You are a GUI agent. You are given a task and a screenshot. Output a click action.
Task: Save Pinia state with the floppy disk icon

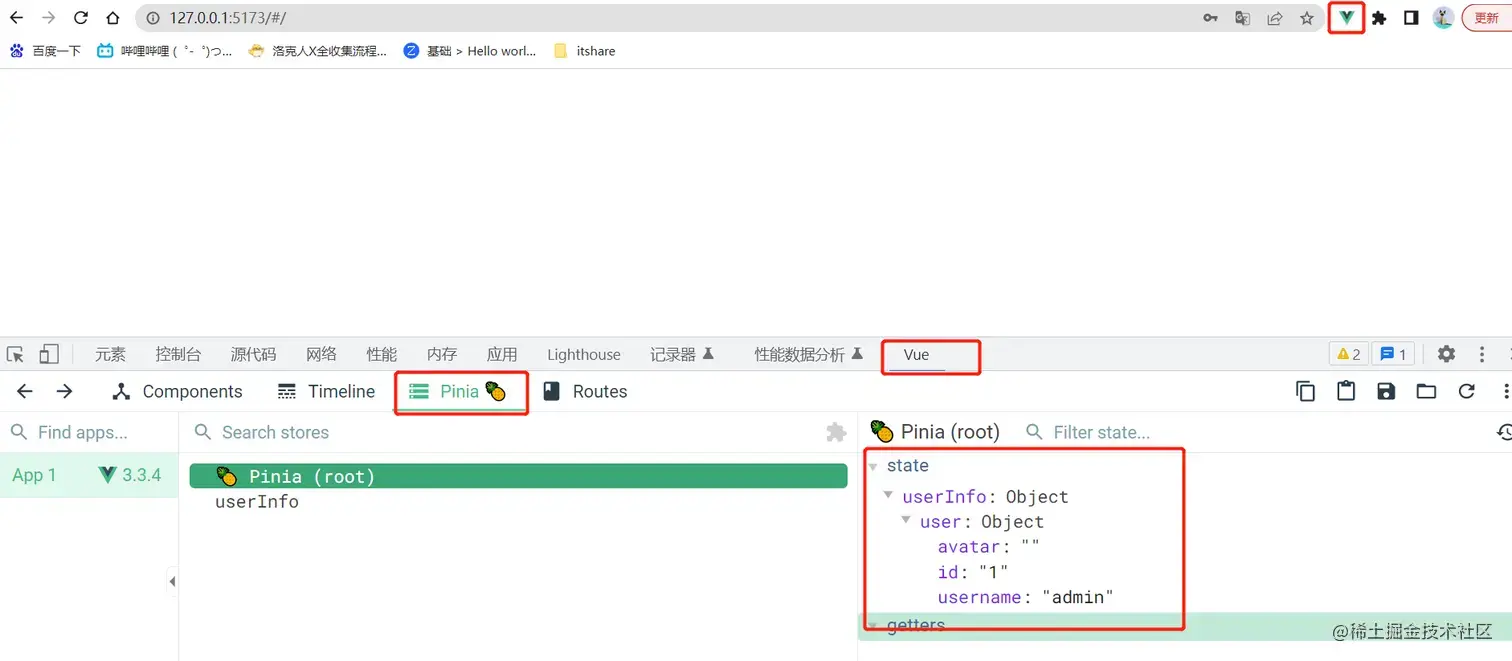(1386, 391)
